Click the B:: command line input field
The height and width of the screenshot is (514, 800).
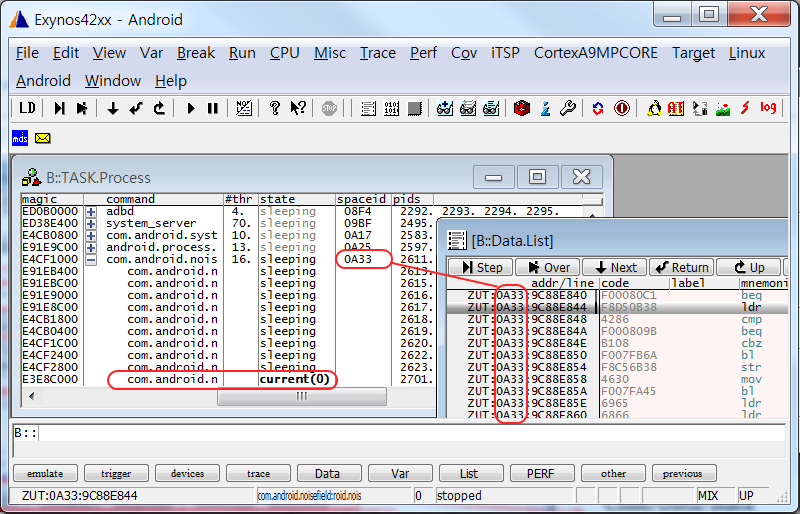click(x=400, y=434)
